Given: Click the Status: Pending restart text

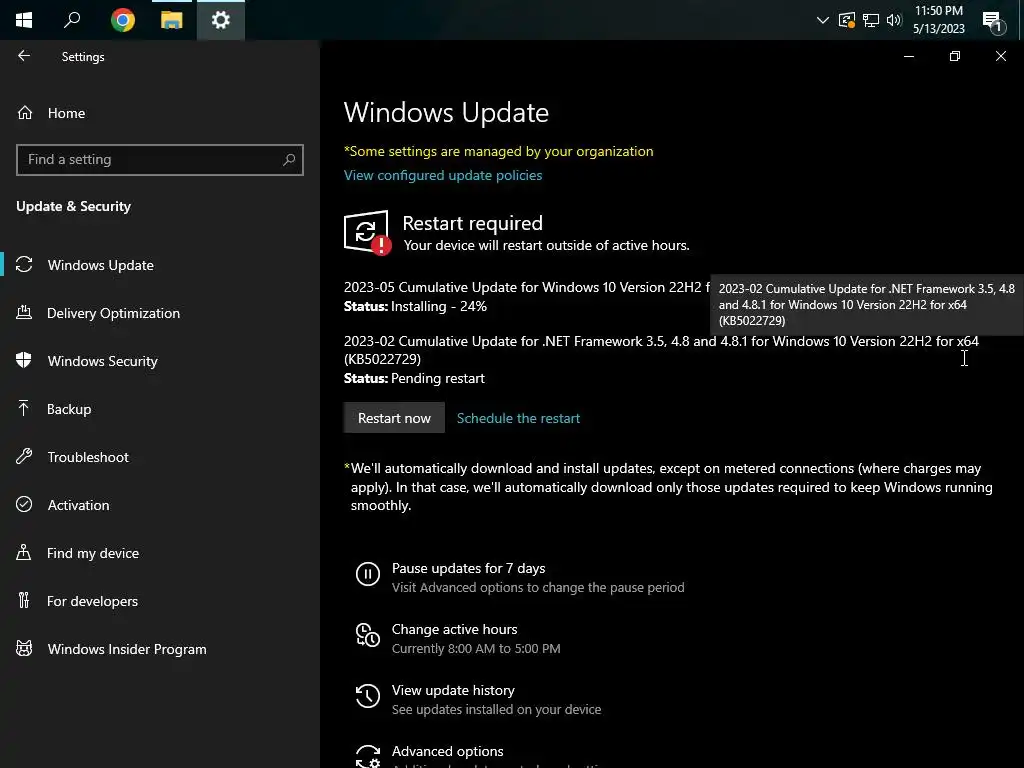Looking at the screenshot, I should click(414, 378).
